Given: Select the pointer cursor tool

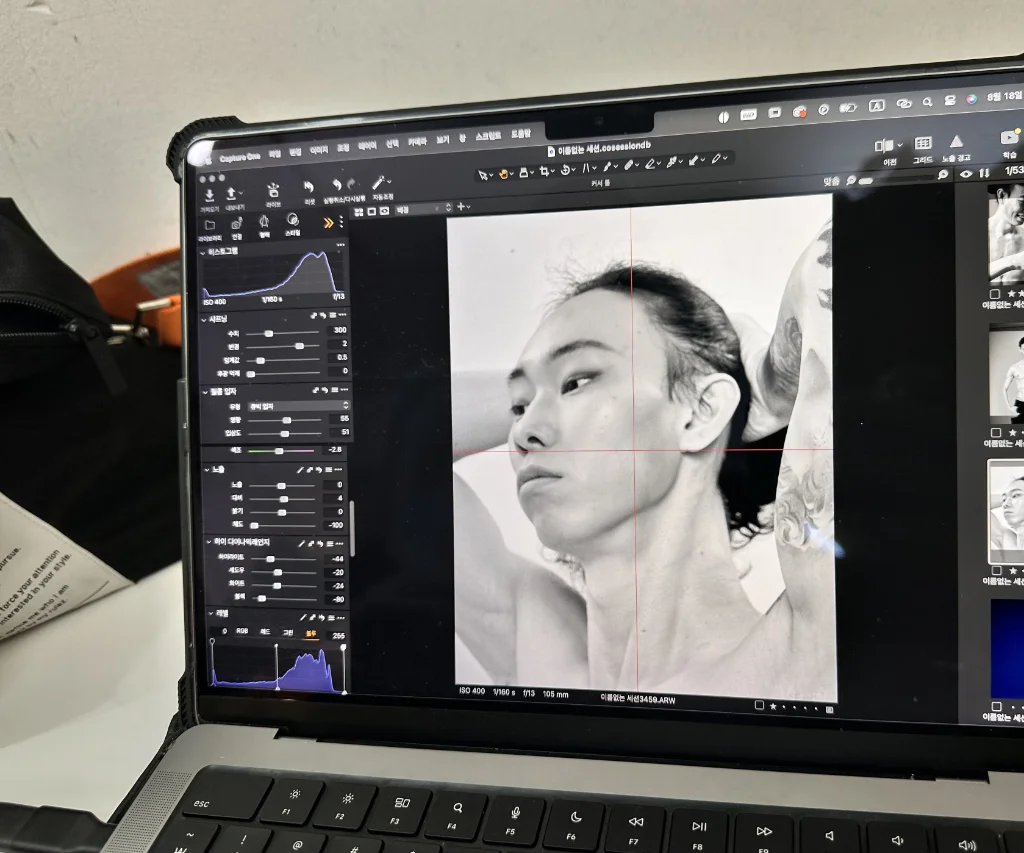Looking at the screenshot, I should pos(483,175).
